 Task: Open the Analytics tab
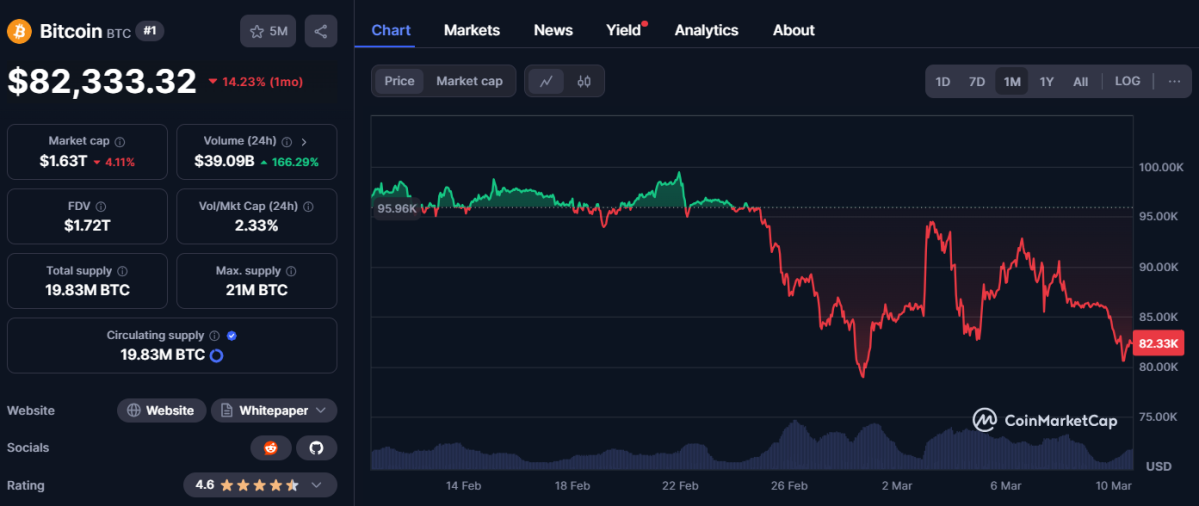706,30
